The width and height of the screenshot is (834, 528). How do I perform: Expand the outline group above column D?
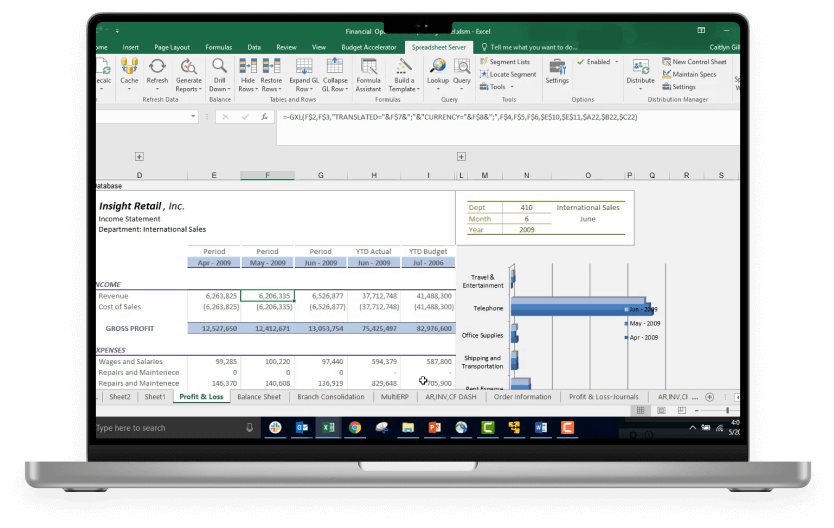[x=139, y=156]
